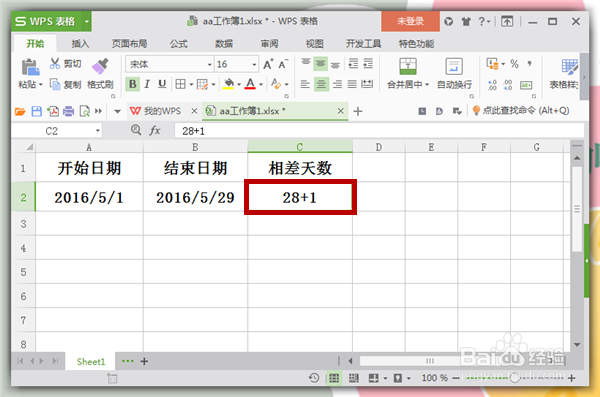Select cell B2 with 2016/5/29
The height and width of the screenshot is (397, 600).
pos(195,197)
